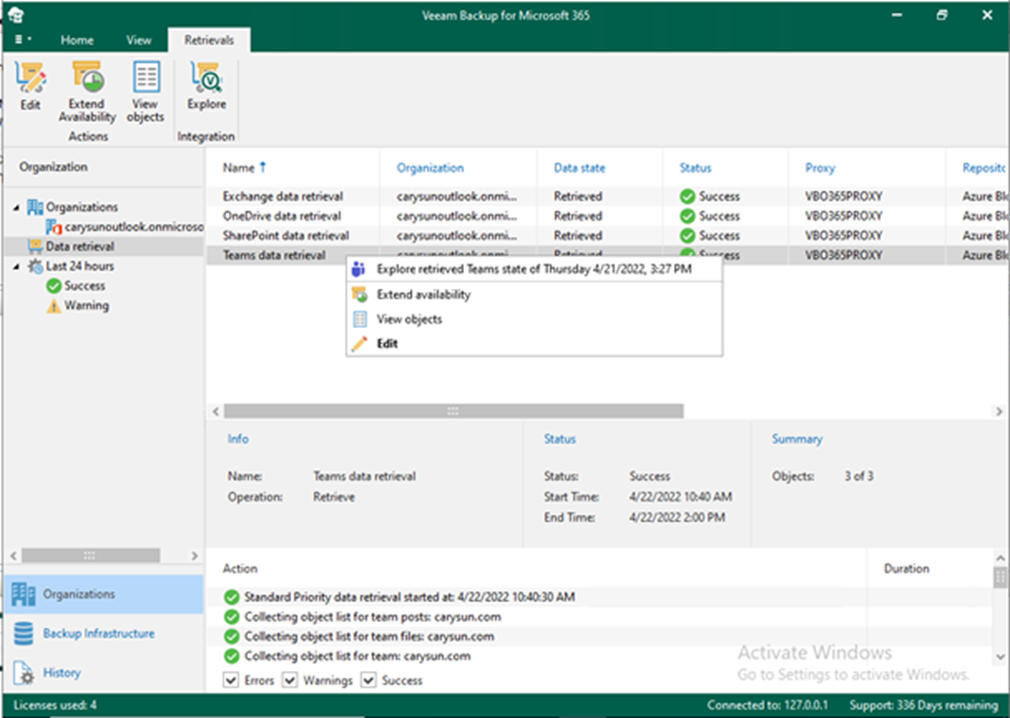The width and height of the screenshot is (1010, 718).
Task: Switch to the View tab
Action: (138, 40)
